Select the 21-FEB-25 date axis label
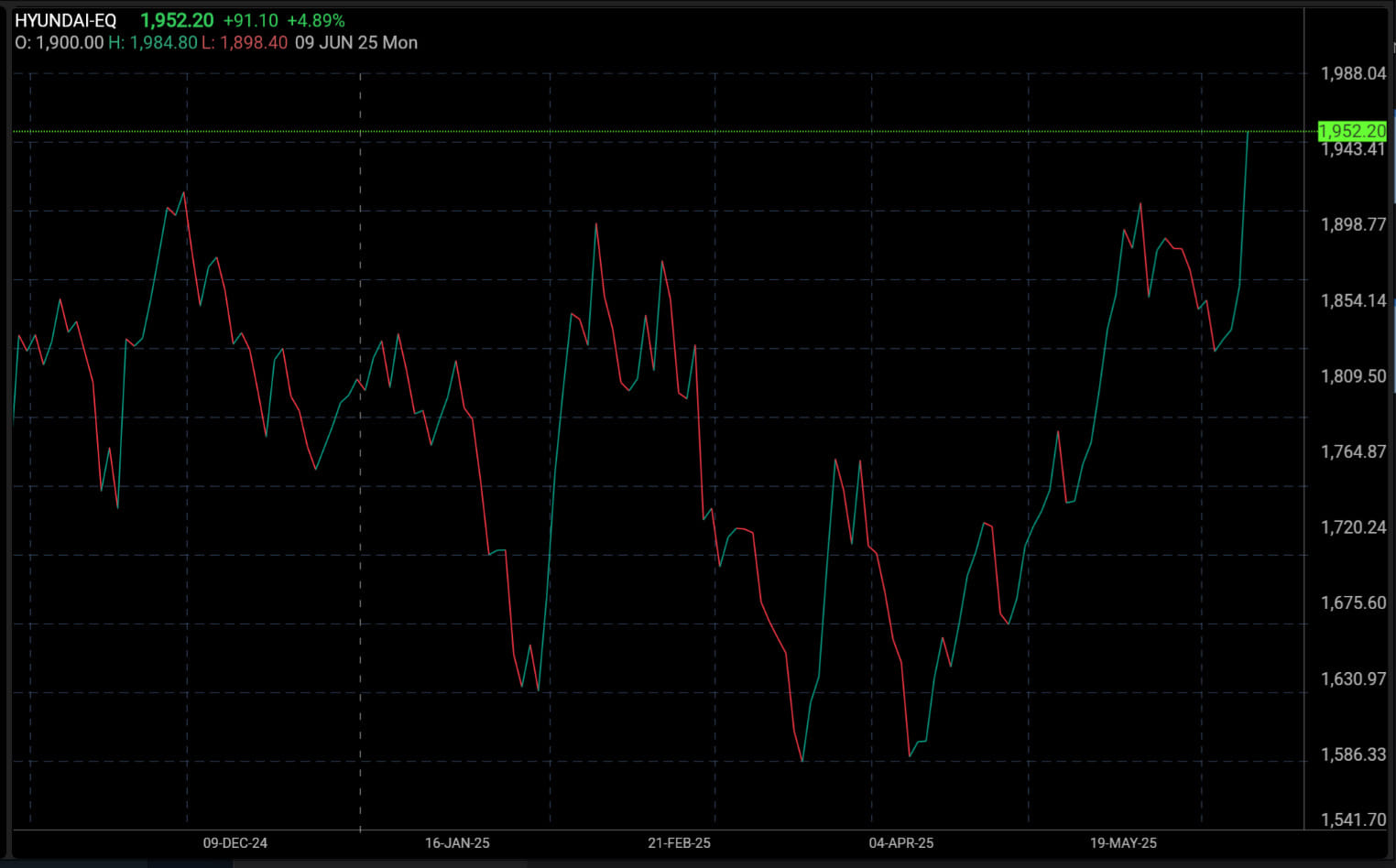Screen dimensions: 1396x868 coord(679,842)
